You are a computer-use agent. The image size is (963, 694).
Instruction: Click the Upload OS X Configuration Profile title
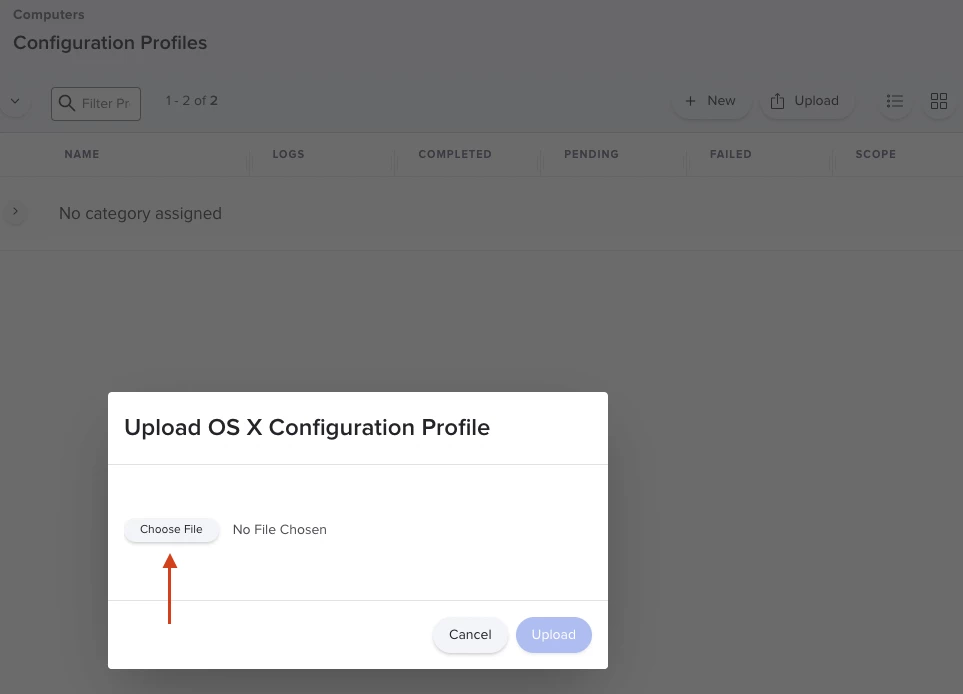coord(307,427)
